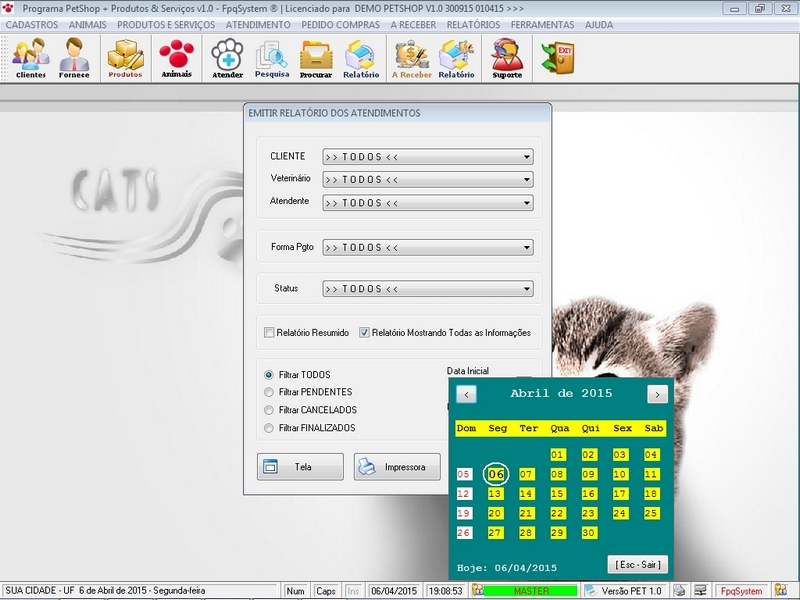Select day 06 in the calendar
This screenshot has height=600, width=800.
click(x=496, y=474)
